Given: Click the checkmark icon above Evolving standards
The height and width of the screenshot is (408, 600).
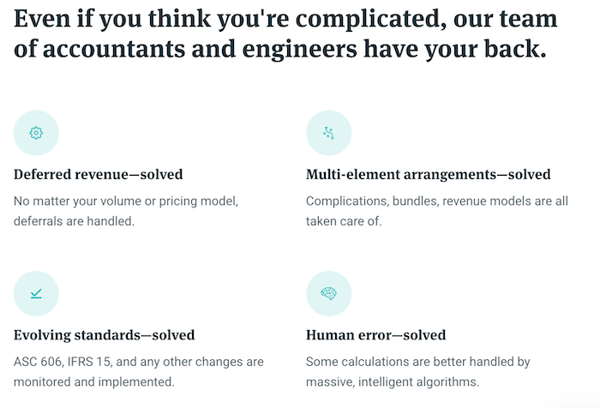Looking at the screenshot, I should tap(36, 294).
